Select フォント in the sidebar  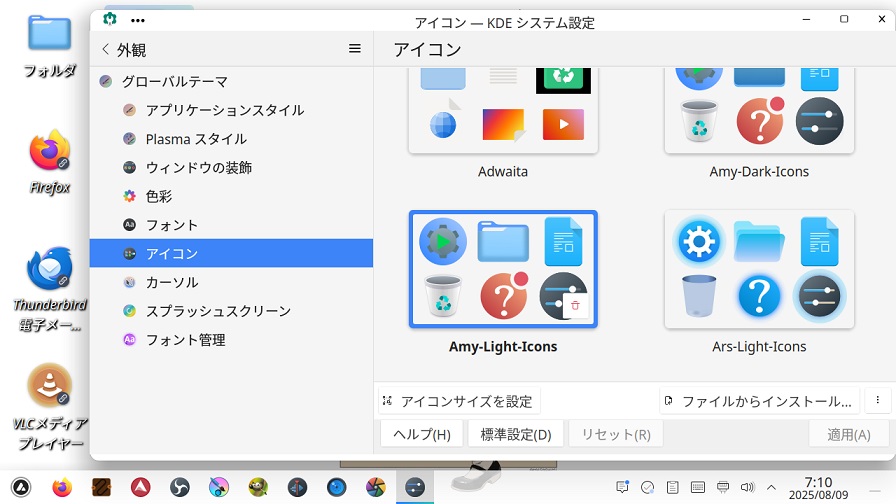pos(231,225)
